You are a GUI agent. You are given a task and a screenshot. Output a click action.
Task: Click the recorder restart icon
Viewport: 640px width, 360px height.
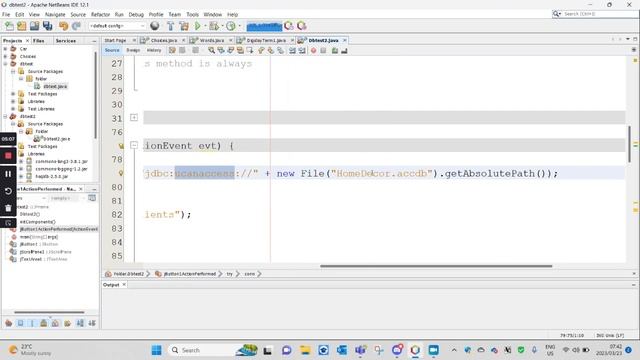click(8, 191)
